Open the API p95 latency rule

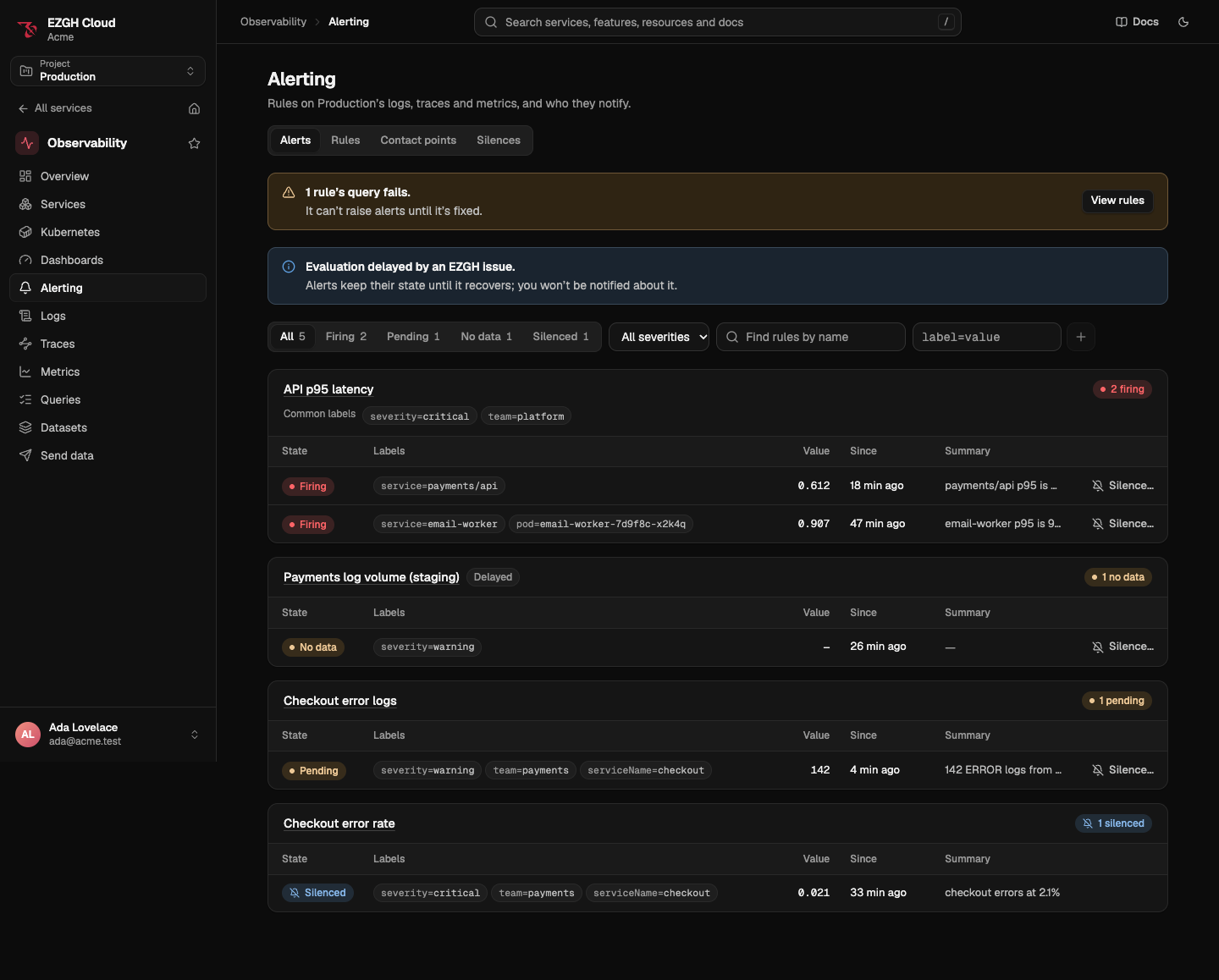coord(328,389)
